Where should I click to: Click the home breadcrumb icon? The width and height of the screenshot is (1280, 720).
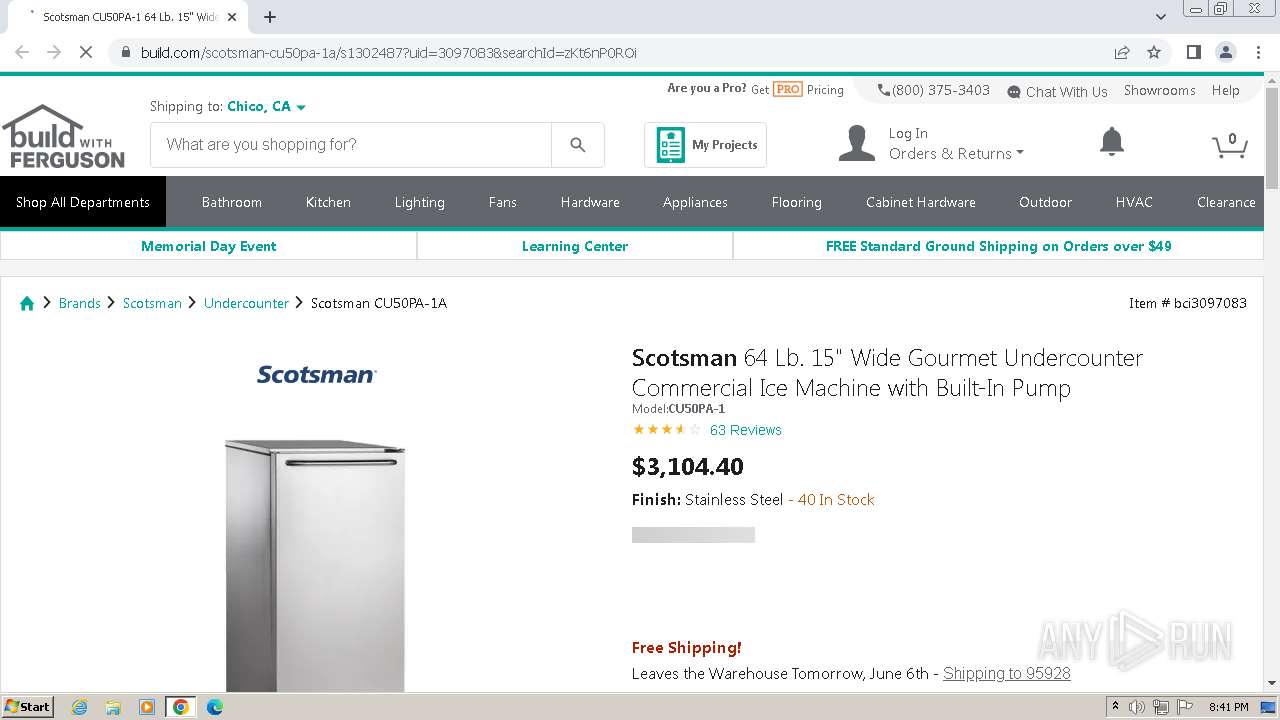[x=27, y=303]
